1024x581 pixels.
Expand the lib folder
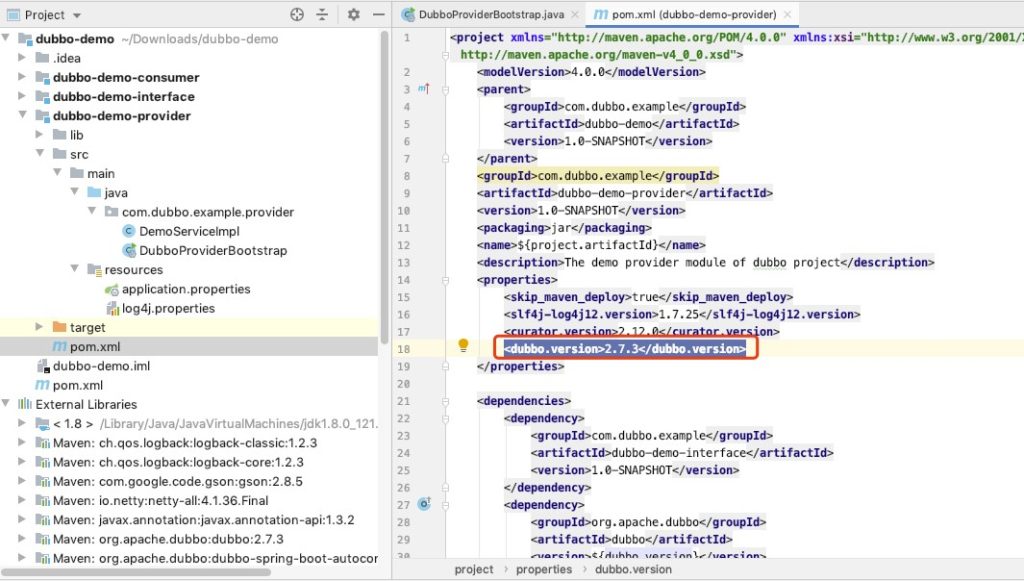point(39,134)
